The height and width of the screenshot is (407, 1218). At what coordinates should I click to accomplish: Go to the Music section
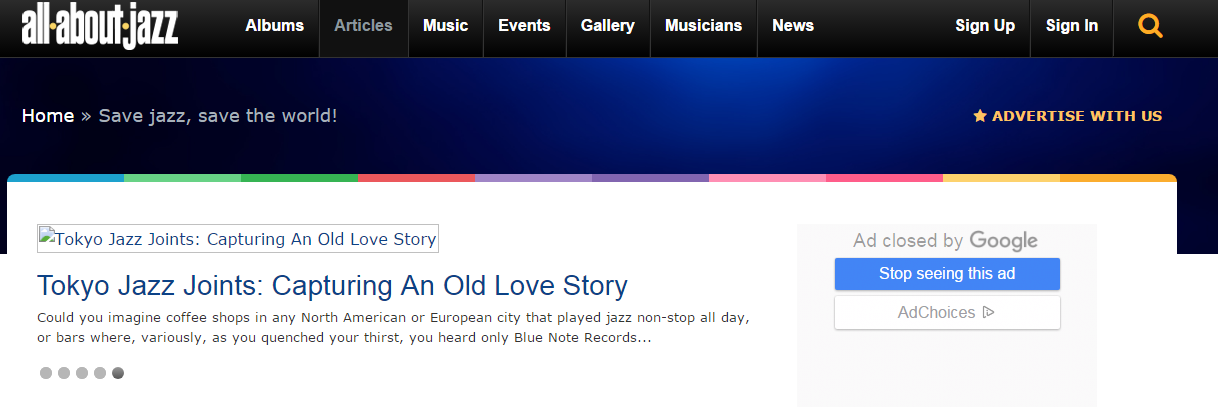(445, 26)
